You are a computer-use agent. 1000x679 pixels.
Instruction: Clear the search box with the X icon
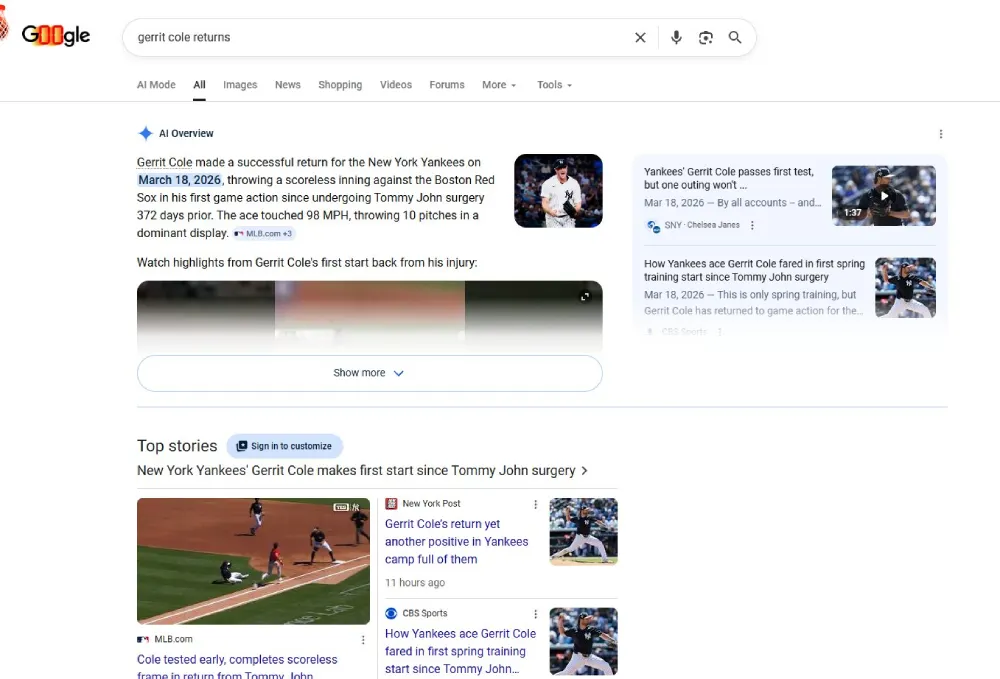click(x=640, y=38)
